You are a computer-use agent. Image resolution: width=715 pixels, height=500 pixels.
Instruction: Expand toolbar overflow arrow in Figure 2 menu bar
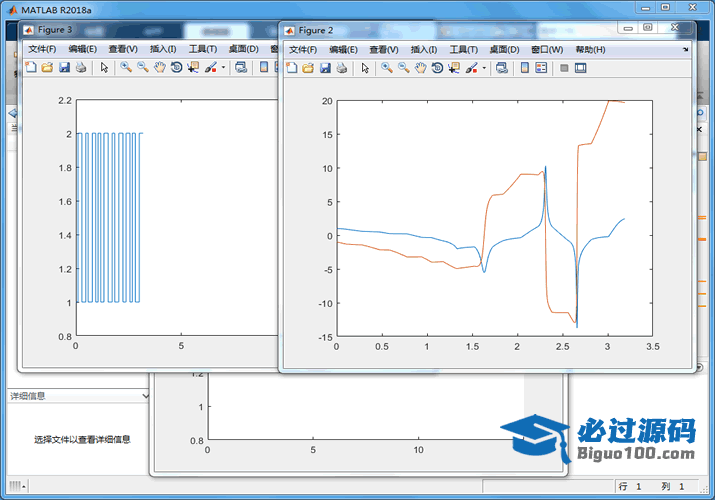pyautogui.click(x=686, y=49)
